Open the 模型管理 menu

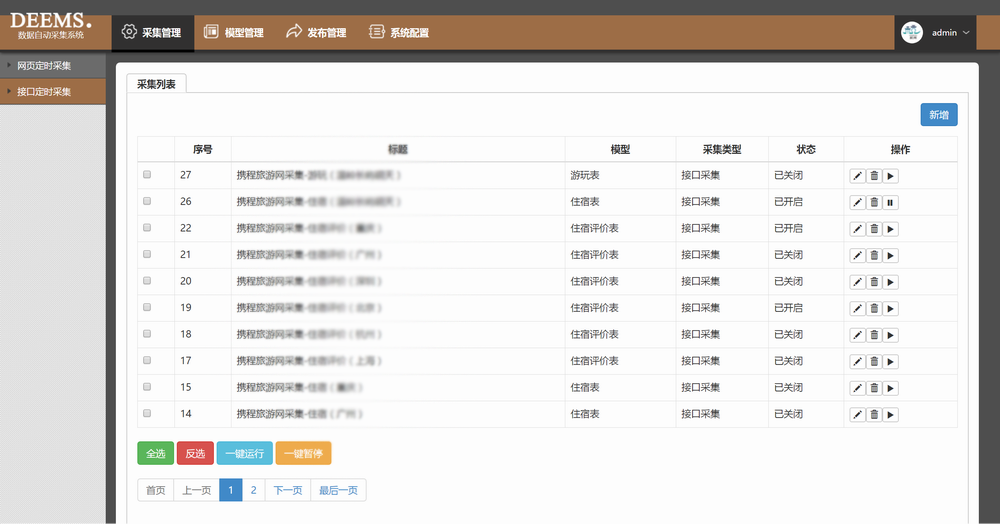(234, 32)
